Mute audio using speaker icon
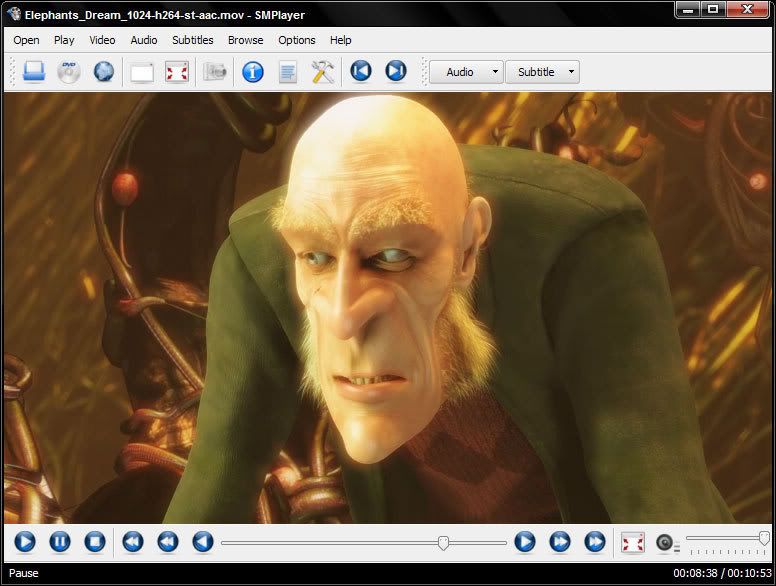Viewport: 776px width, 586px height. (x=665, y=543)
